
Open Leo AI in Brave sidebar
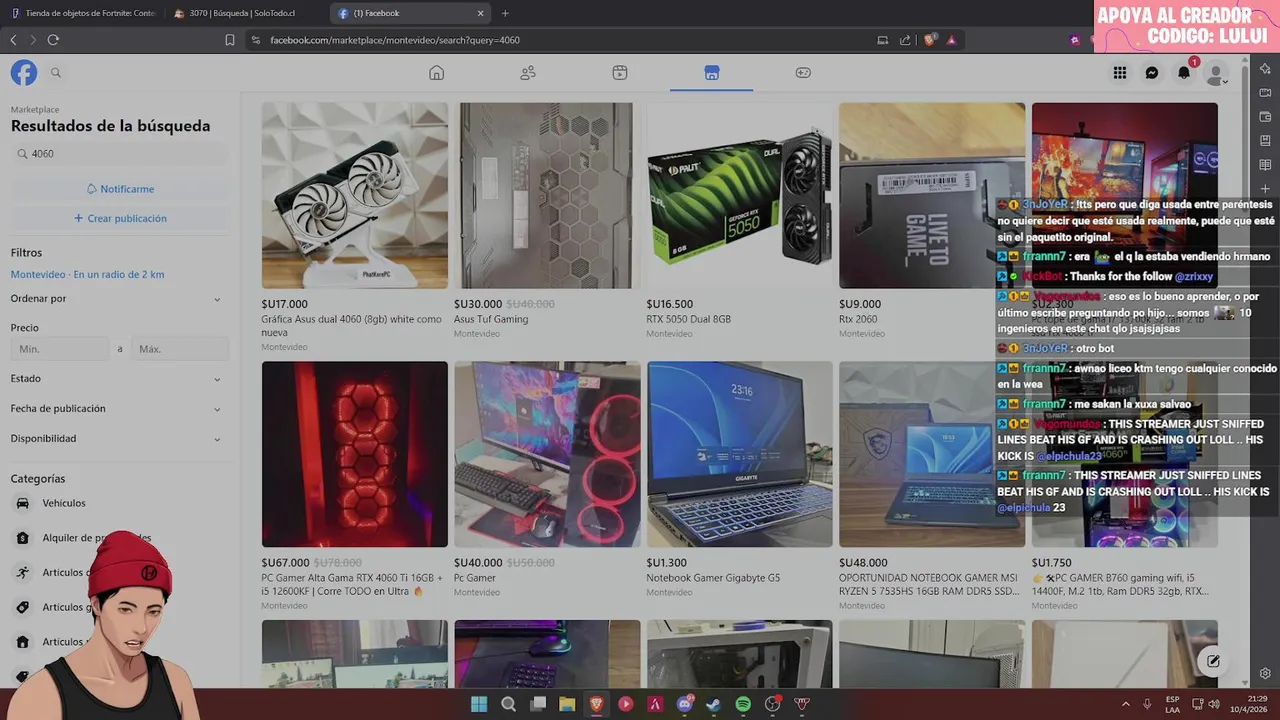(x=1265, y=69)
